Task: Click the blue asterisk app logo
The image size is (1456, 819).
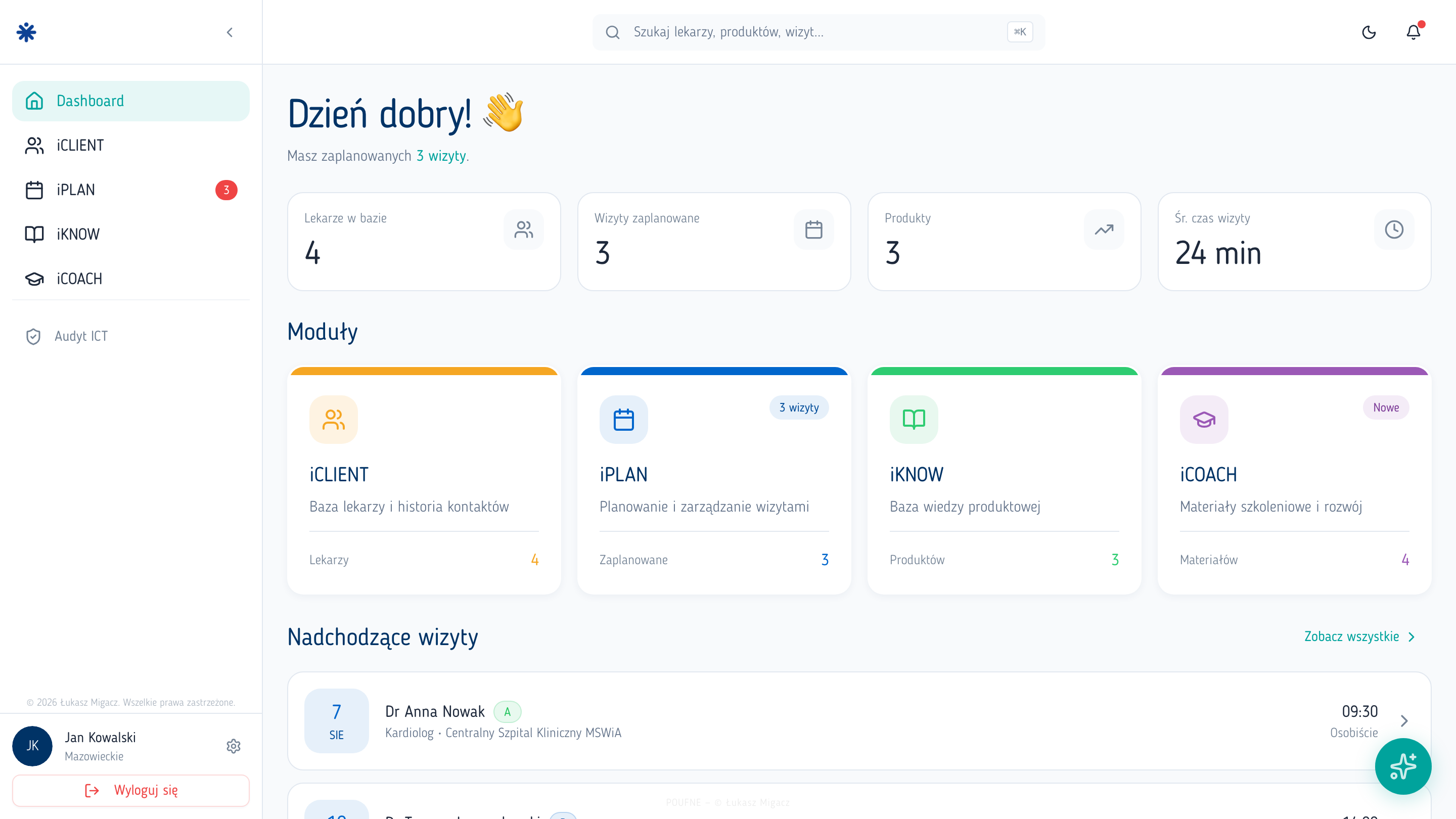Action: [x=27, y=32]
